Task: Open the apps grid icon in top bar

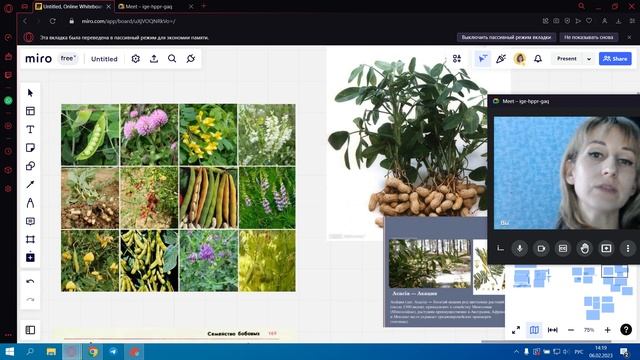Action: coord(457,59)
